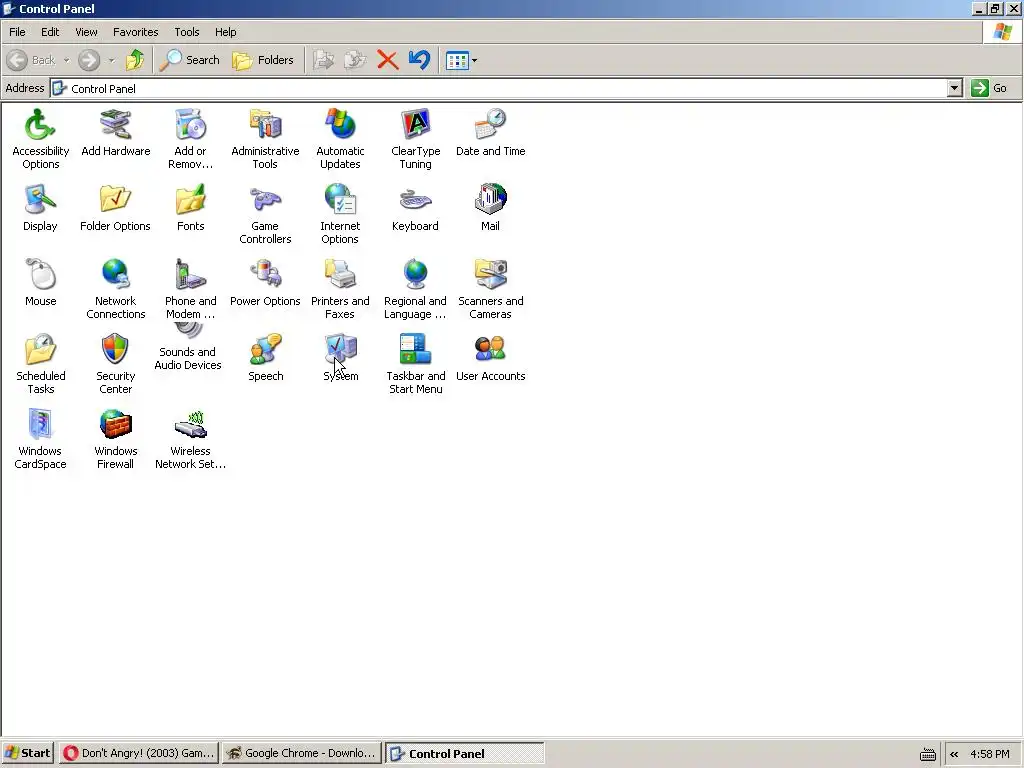Click the Back toolbar button
Viewport: 1024px width, 768px height.
click(31, 60)
